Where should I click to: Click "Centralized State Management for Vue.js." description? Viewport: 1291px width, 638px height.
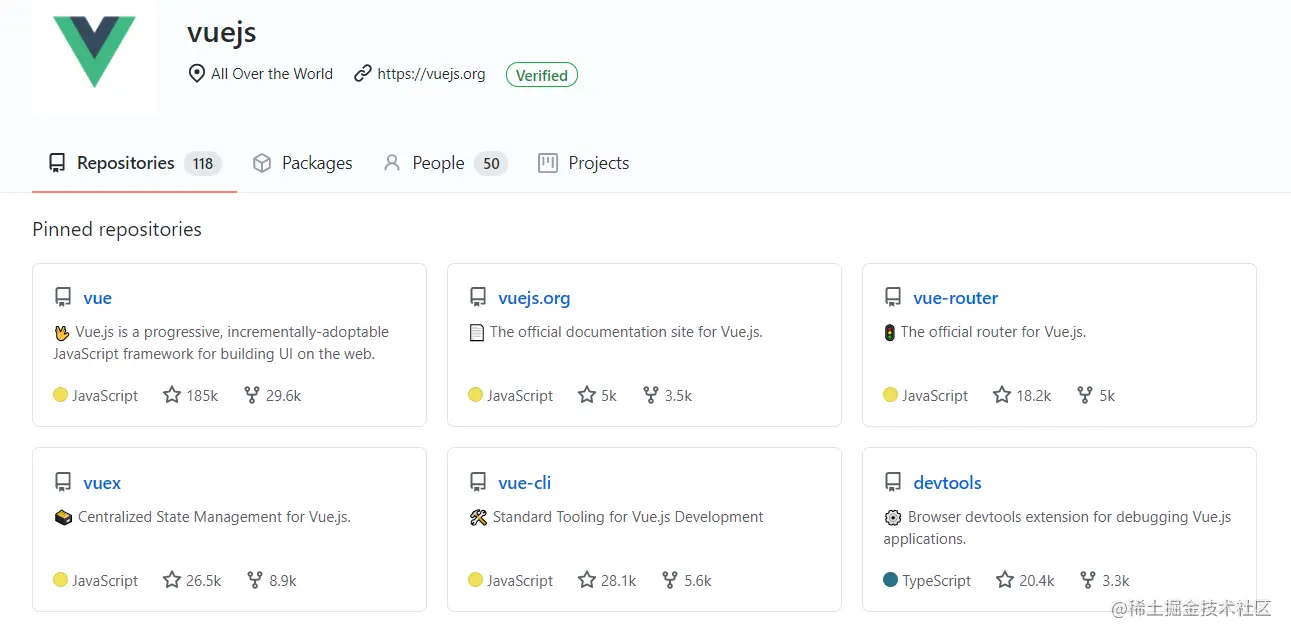pos(214,517)
